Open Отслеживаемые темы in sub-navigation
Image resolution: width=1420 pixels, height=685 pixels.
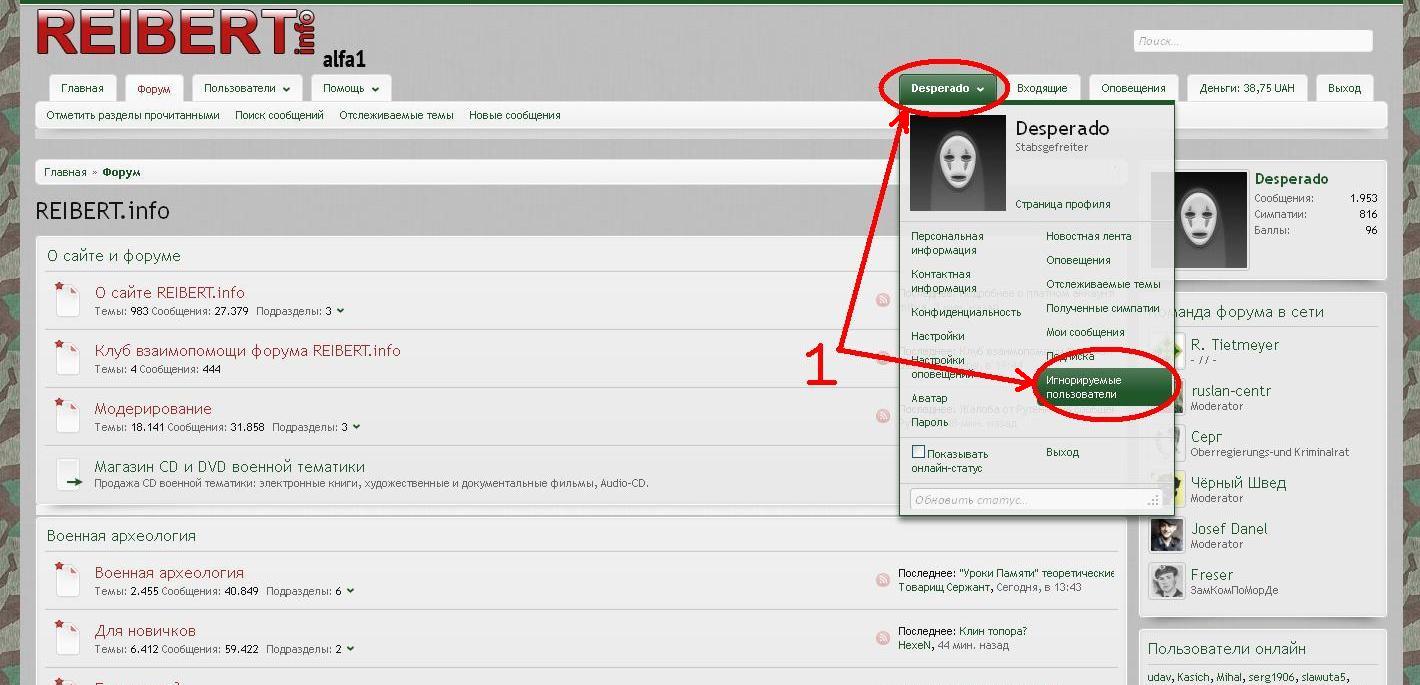point(396,115)
